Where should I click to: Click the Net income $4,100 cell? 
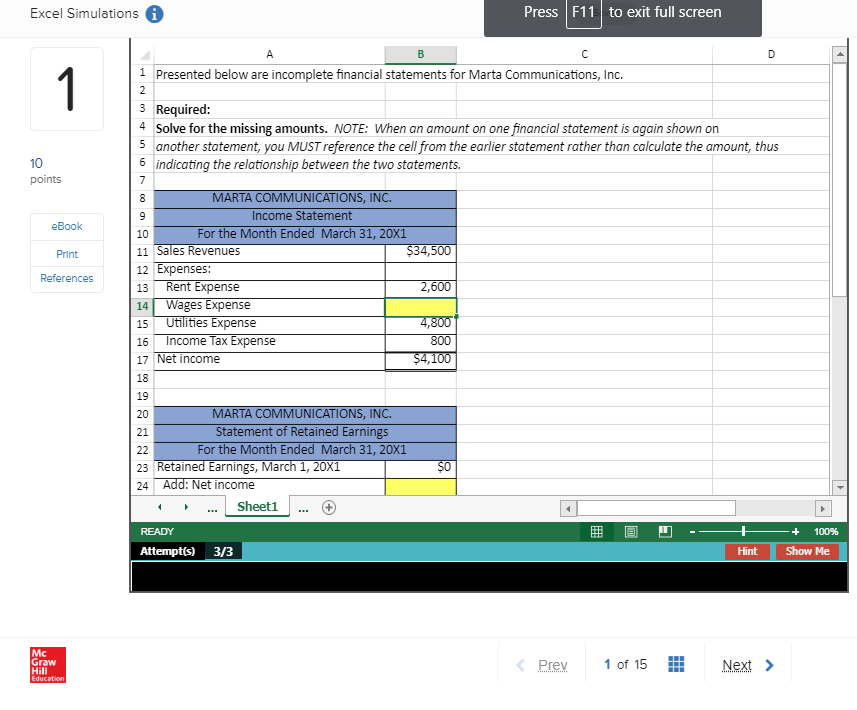(420, 360)
